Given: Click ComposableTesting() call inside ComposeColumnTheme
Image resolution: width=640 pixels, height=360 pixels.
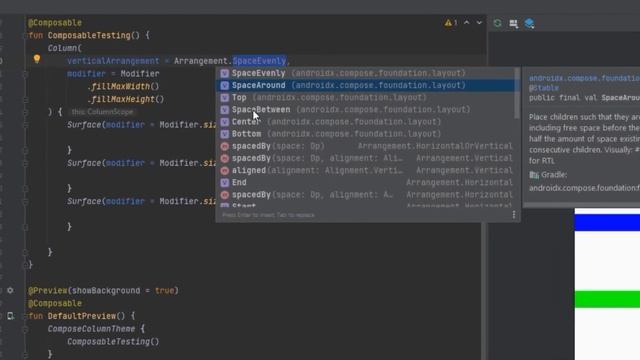Looking at the screenshot, I should [x=113, y=342].
